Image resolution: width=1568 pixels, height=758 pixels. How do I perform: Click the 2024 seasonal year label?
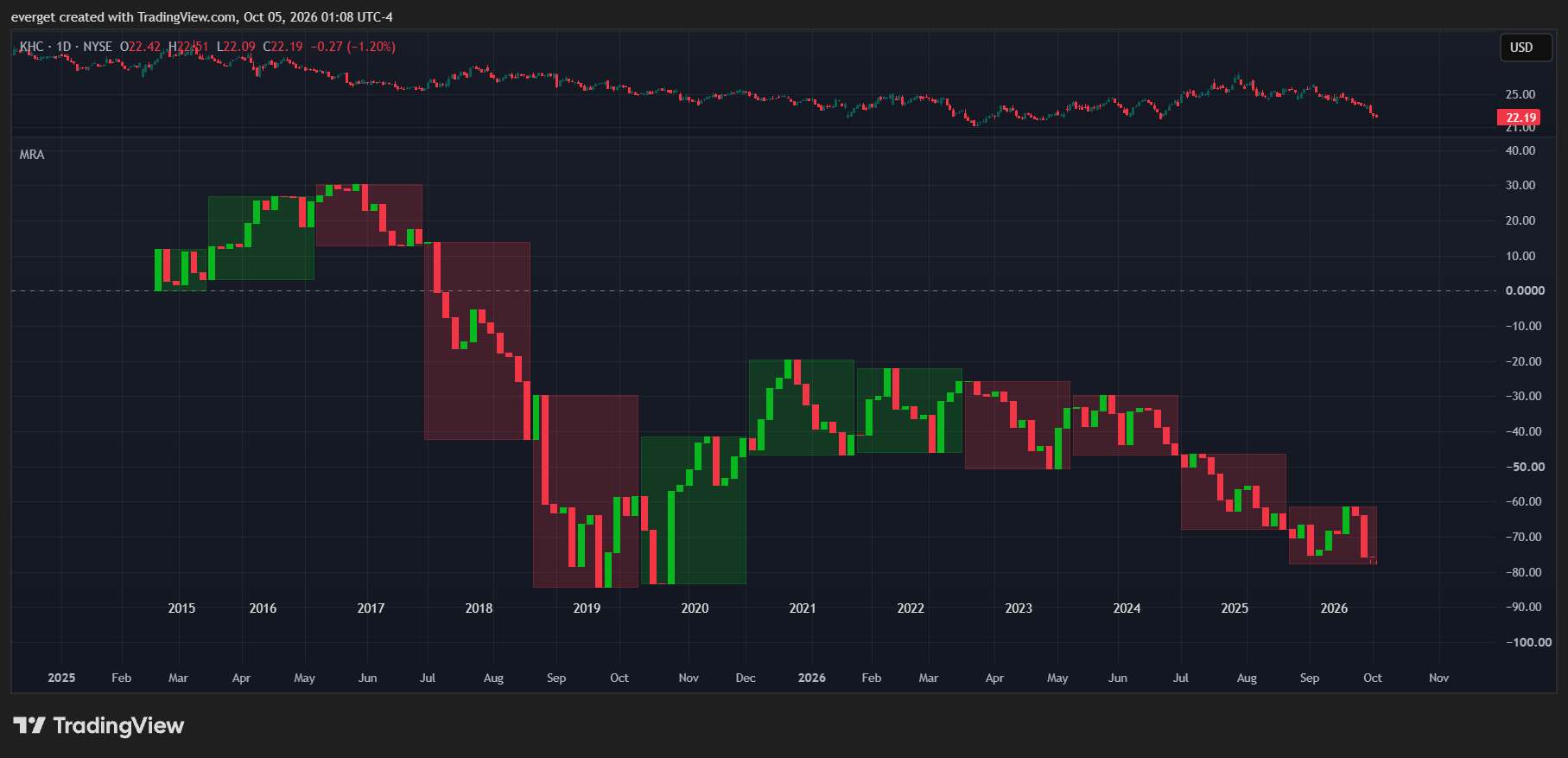[x=1127, y=608]
